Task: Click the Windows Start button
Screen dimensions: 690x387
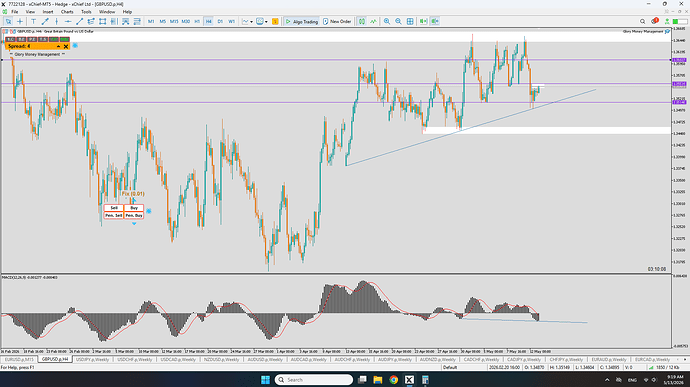Action: [x=265, y=380]
